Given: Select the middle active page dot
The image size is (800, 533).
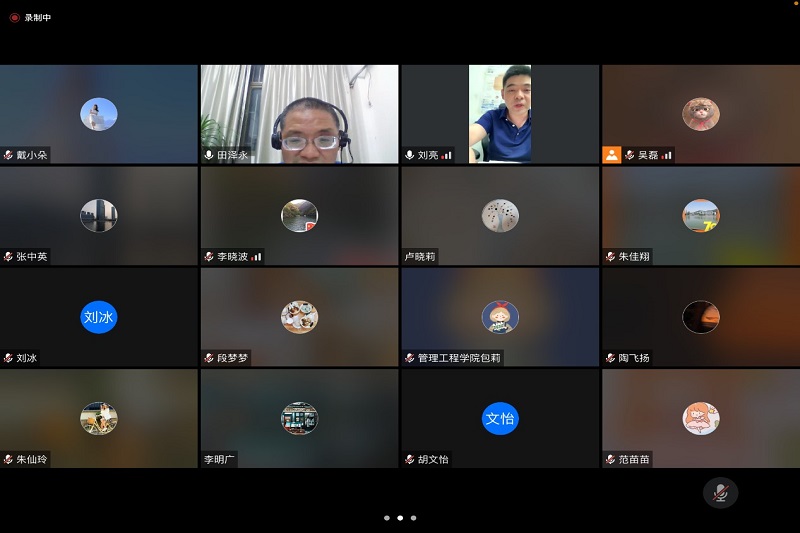Looking at the screenshot, I should pos(400,518).
